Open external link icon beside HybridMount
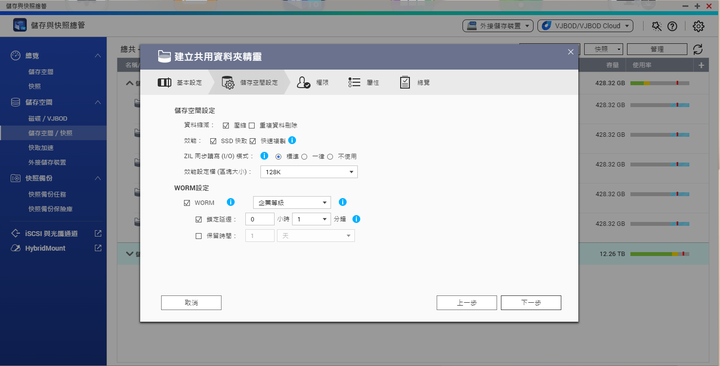 98,248
